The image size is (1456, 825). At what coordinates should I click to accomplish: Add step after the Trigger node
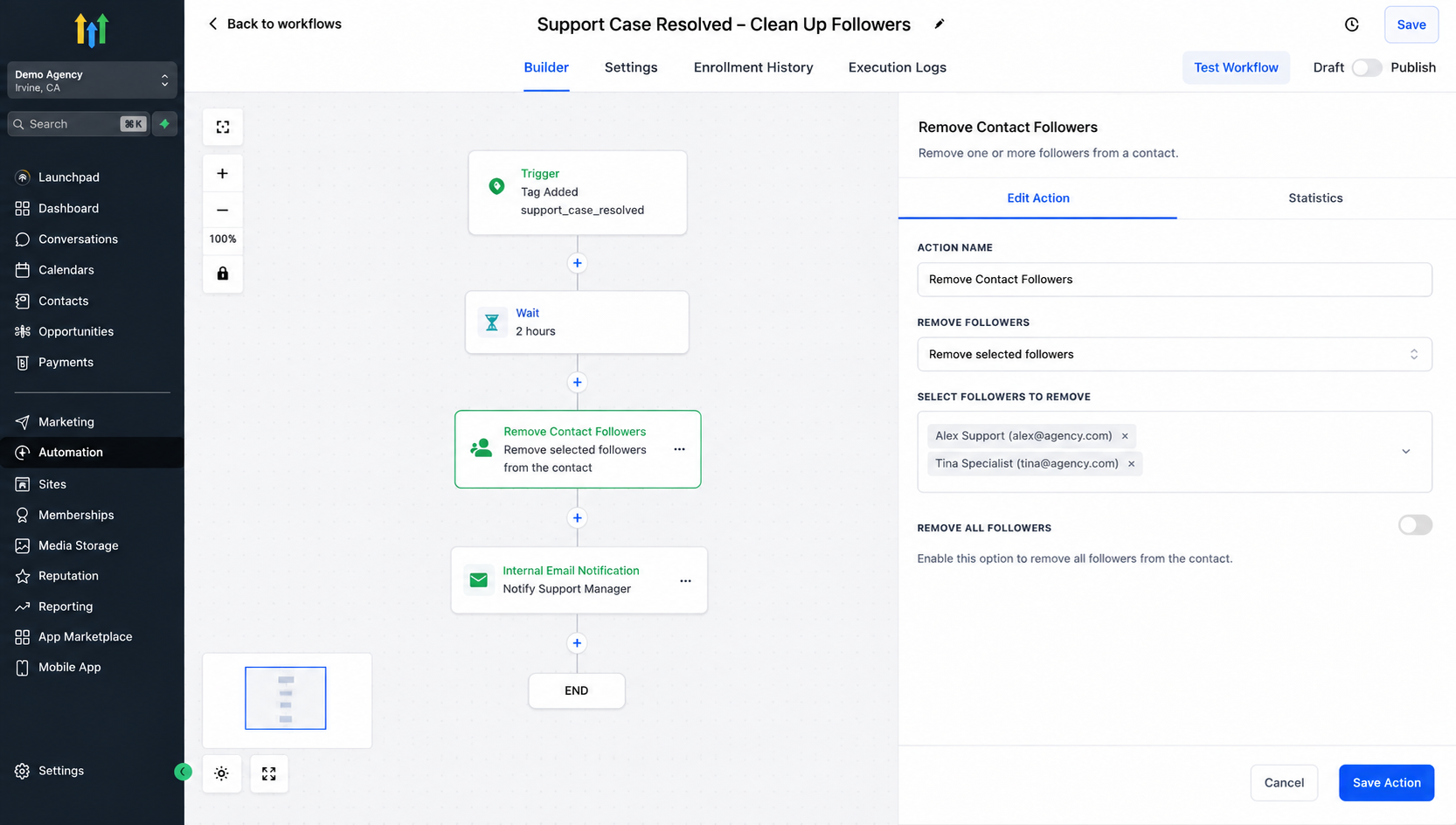click(577, 263)
